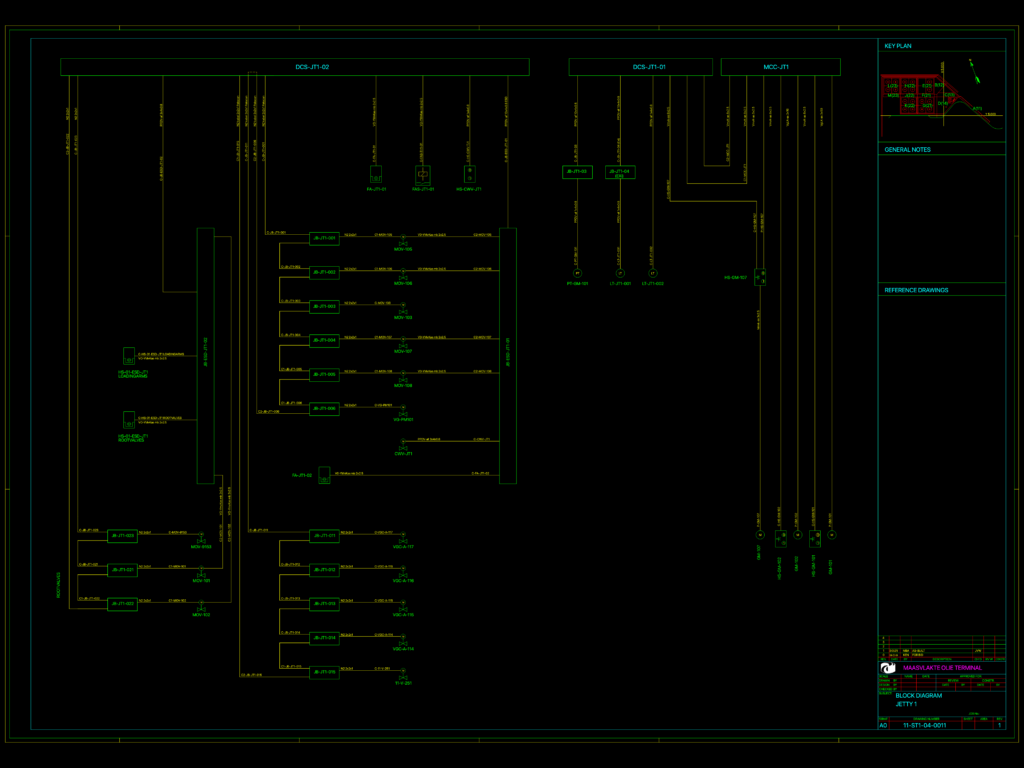
Task: Click the MOV-102 valve symbol
Action: pos(201,605)
